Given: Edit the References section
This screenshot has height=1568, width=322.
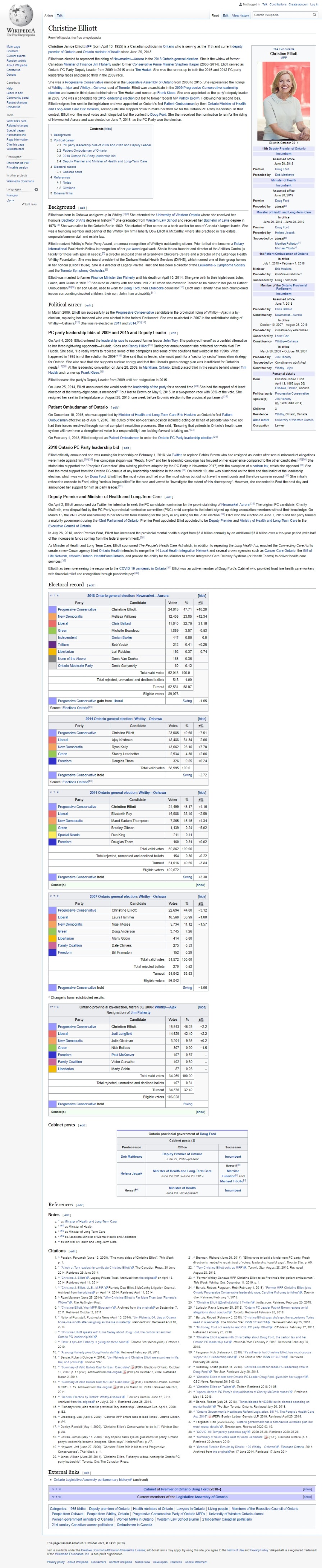Looking at the screenshot, I should pos(80,1205).
